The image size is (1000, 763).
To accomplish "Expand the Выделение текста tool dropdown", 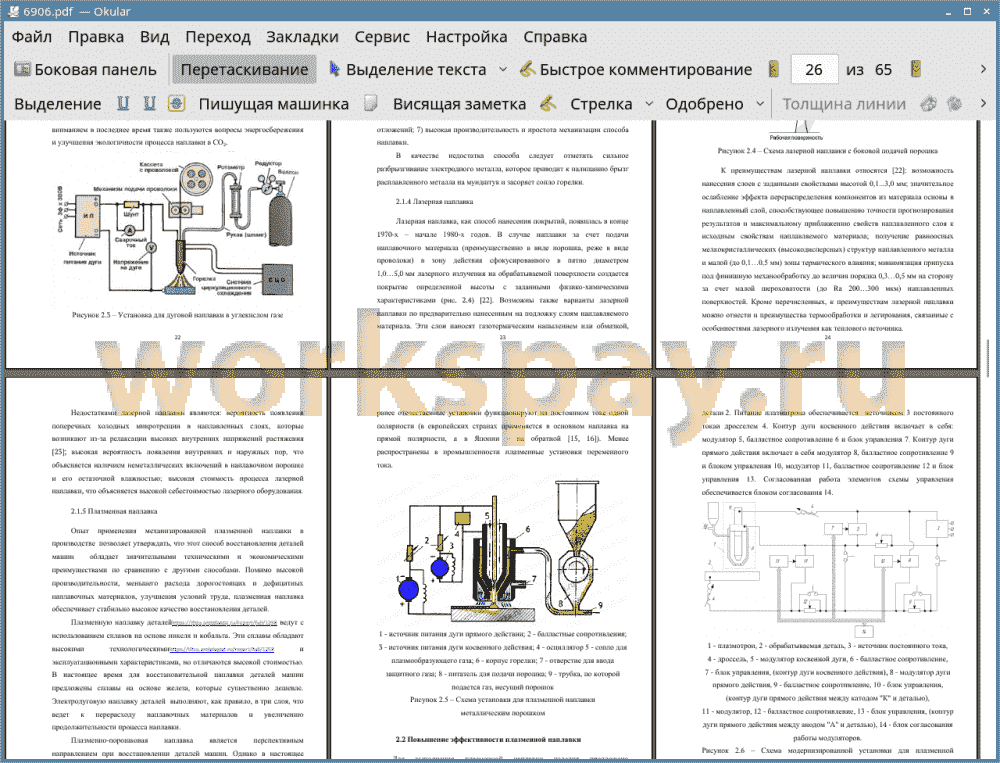I will [x=503, y=70].
